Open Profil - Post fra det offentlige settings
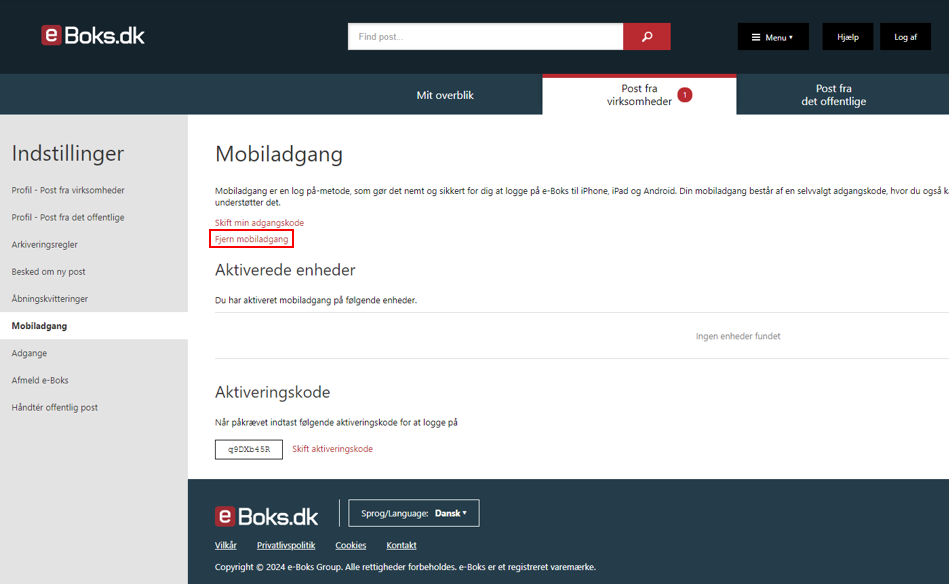Viewport: 949px width, 584px height. click(68, 217)
